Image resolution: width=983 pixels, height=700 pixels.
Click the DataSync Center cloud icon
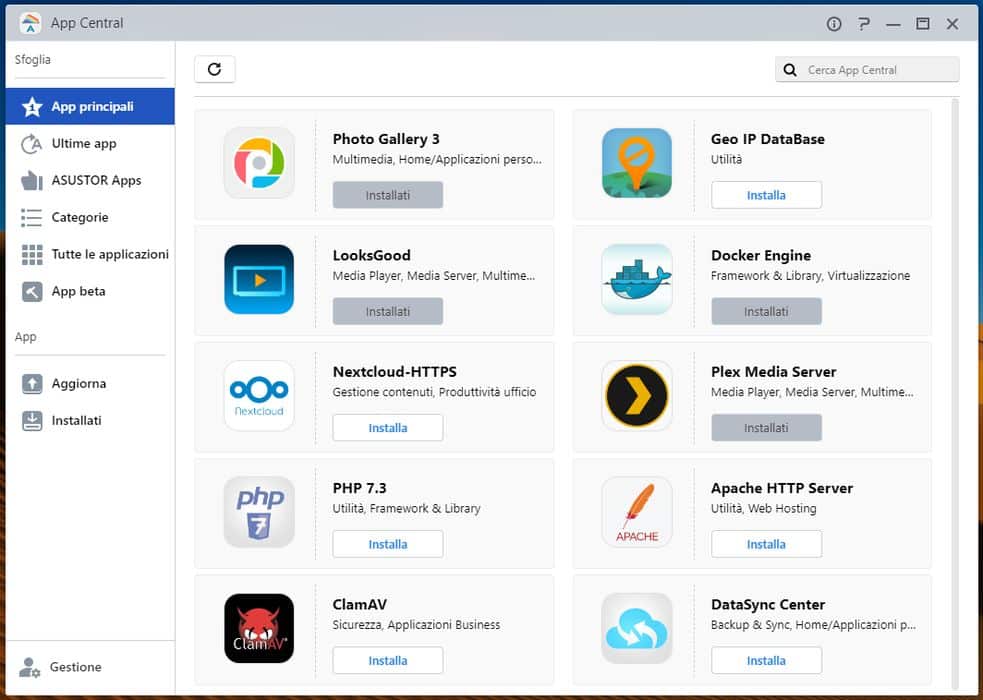coord(637,628)
